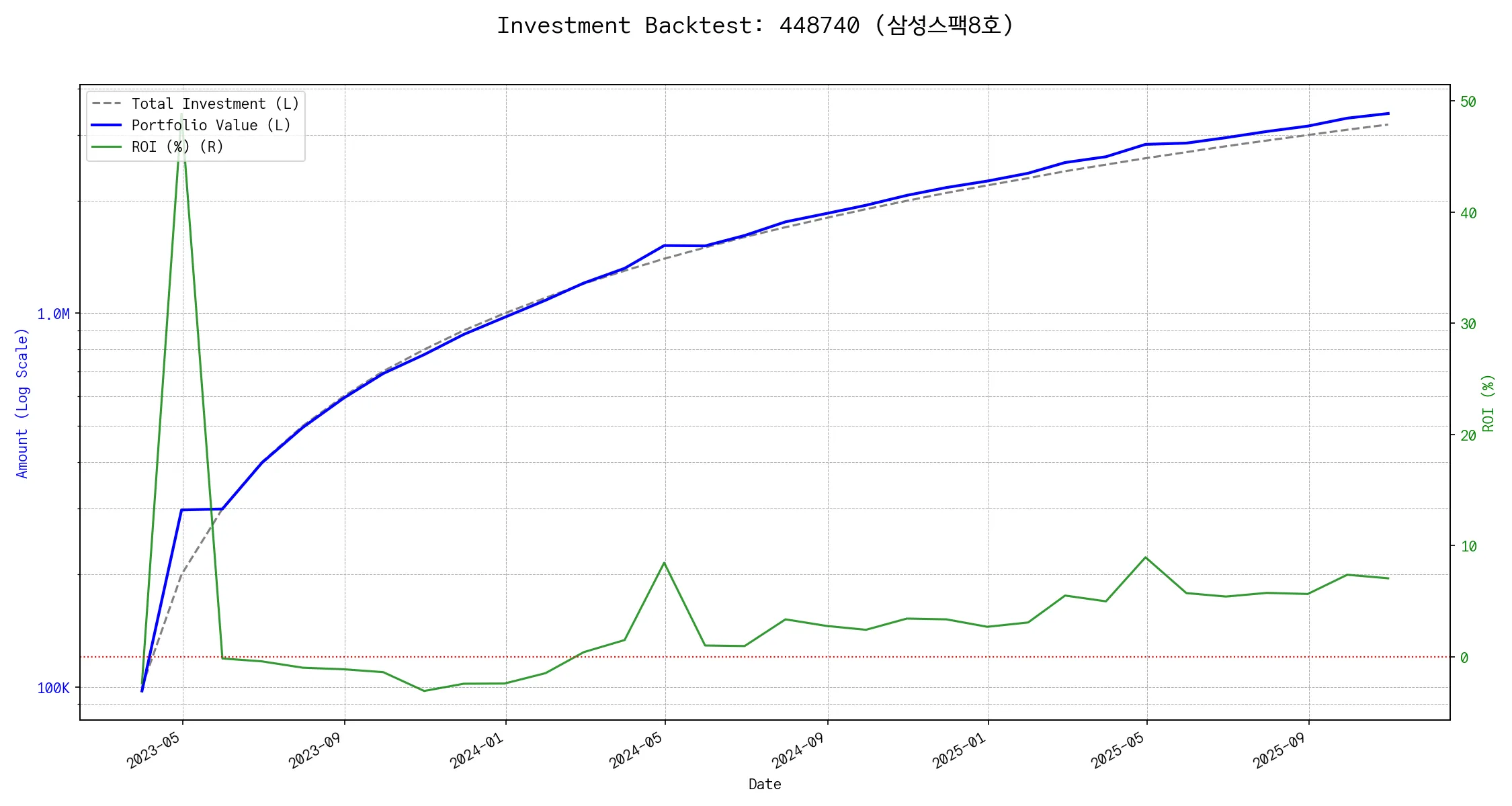Image resolution: width=1512 pixels, height=806 pixels.
Task: Click the 100K left axis label
Action: pos(53,688)
